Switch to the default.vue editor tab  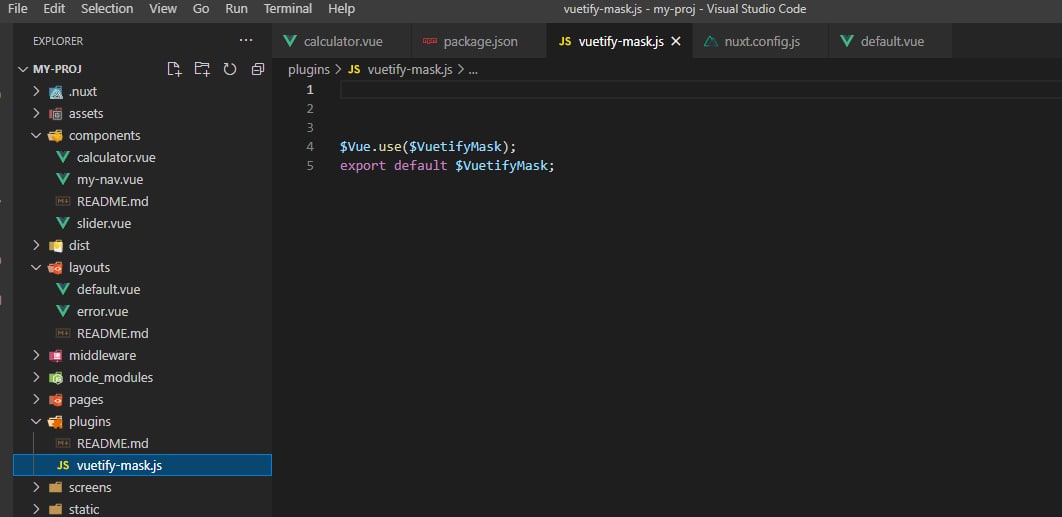pyautogui.click(x=890, y=41)
